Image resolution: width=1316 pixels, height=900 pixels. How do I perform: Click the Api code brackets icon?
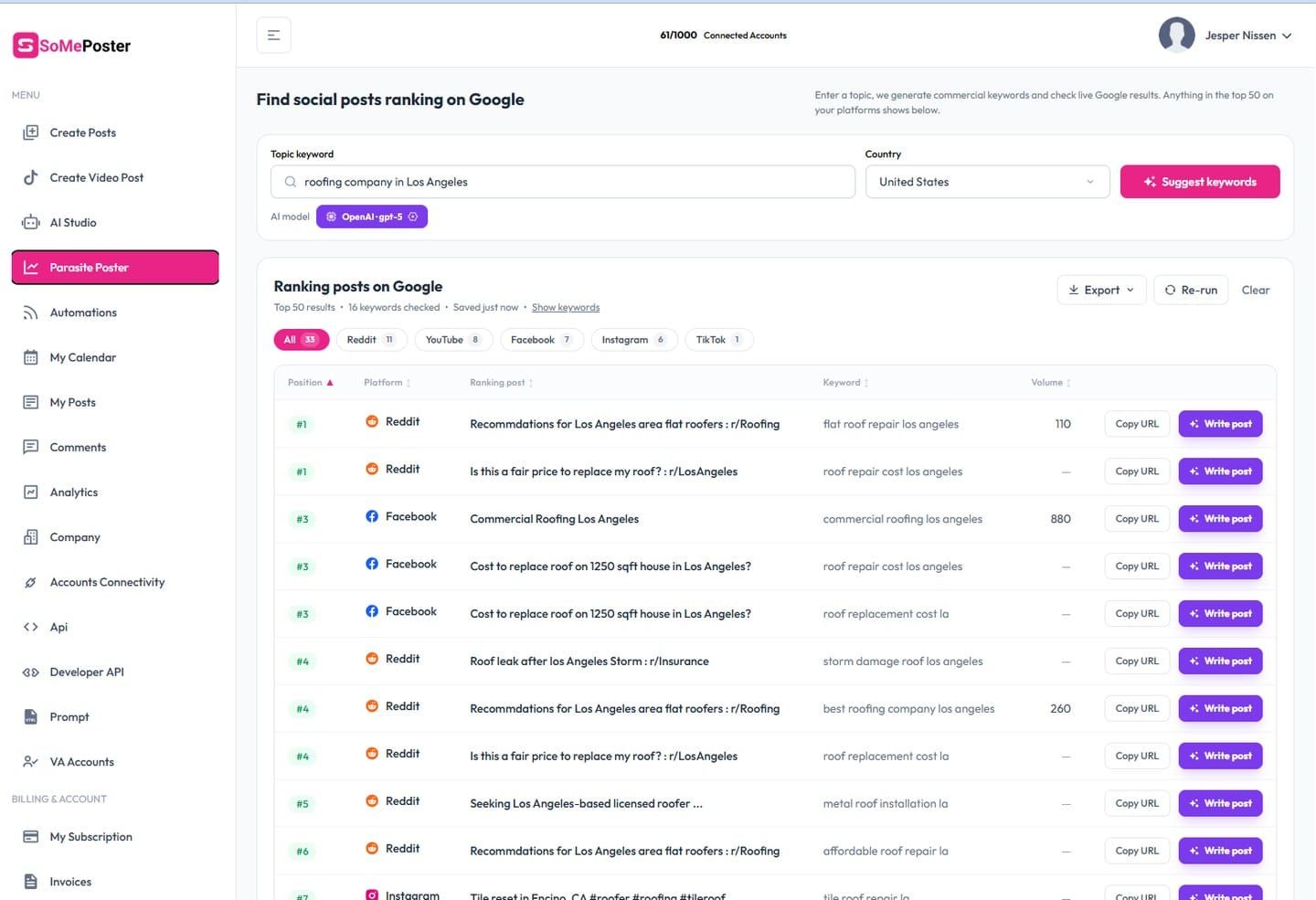point(31,627)
